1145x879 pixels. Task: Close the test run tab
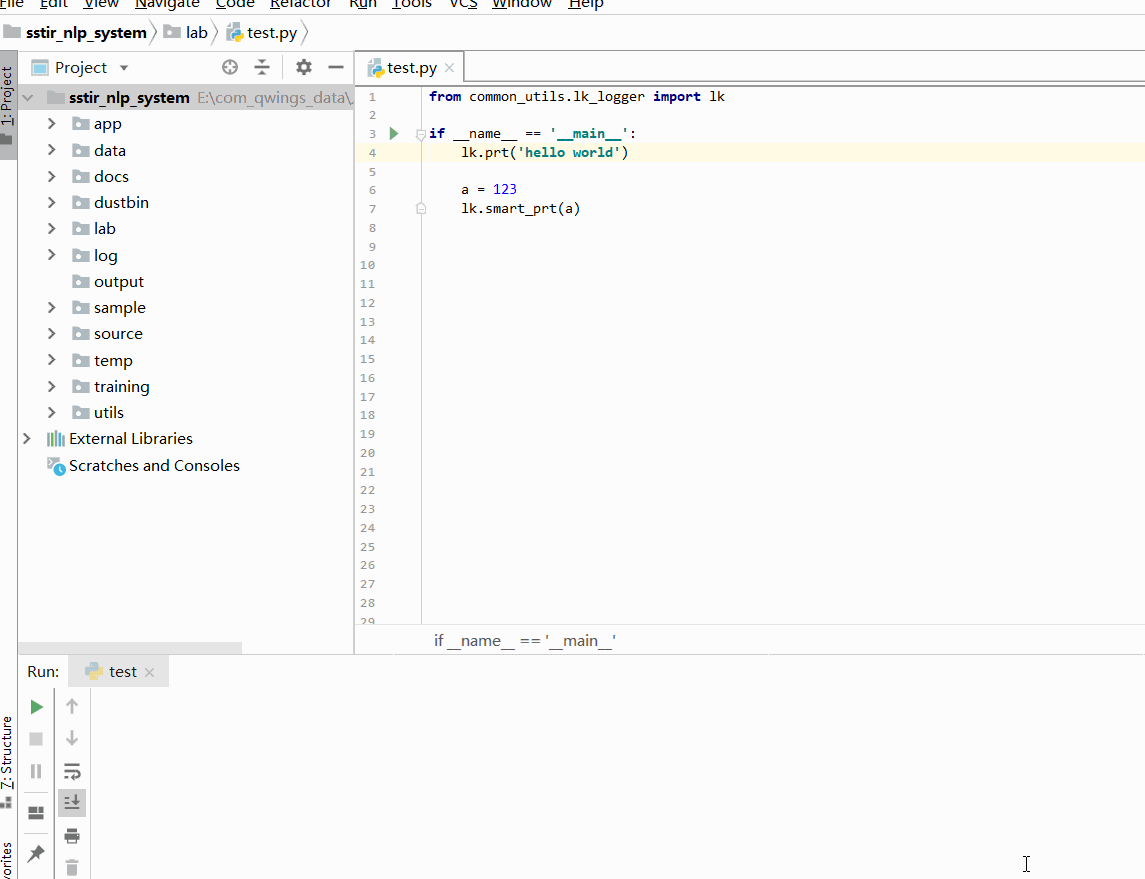[x=150, y=672]
